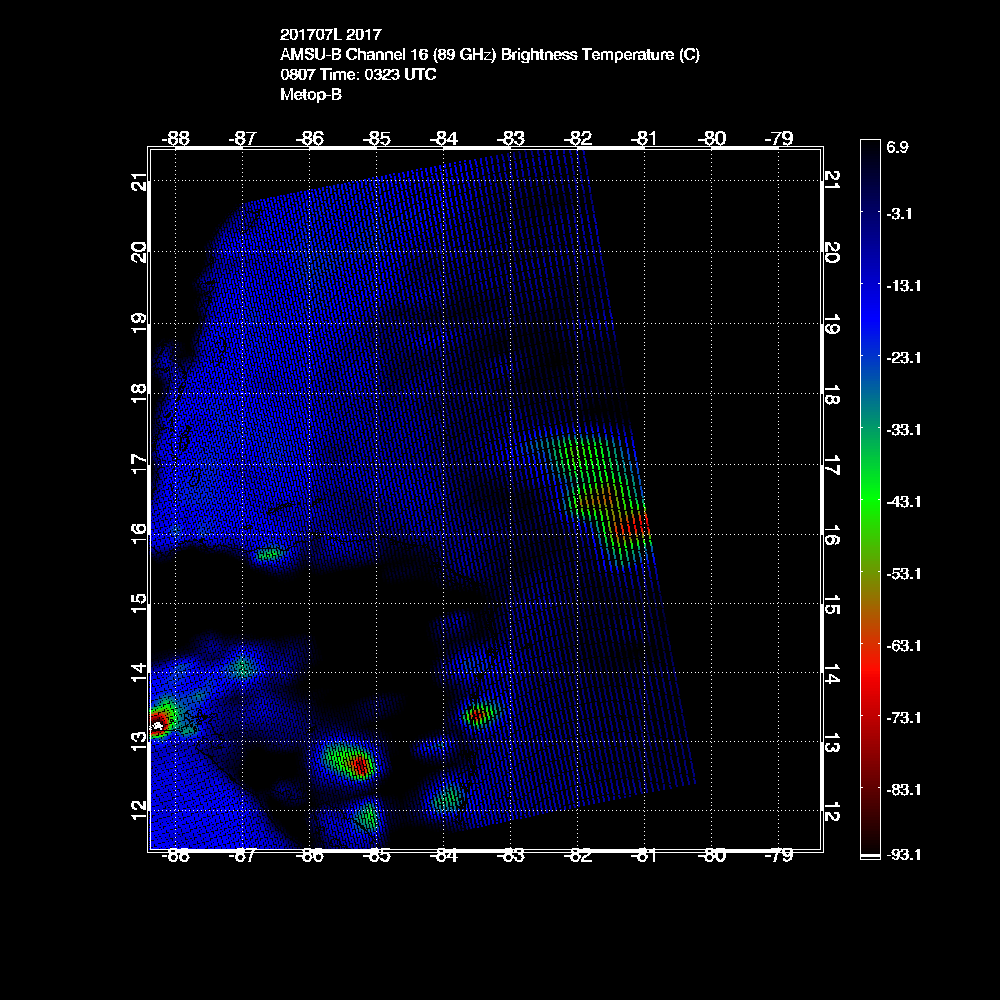Image resolution: width=1000 pixels, height=1000 pixels.
Task: Click the red-cored cell near 12.7N, 85W
Action: 360,766
